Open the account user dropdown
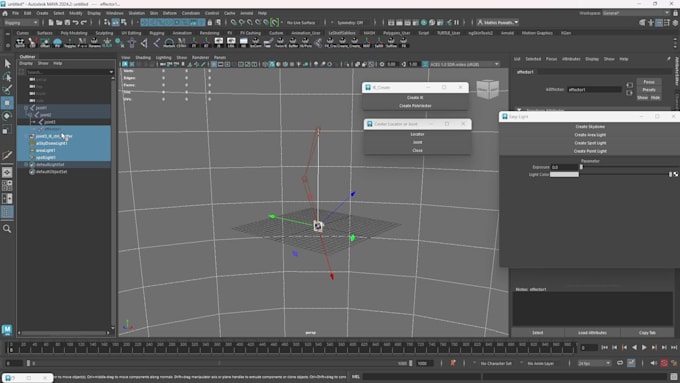Image resolution: width=680 pixels, height=383 pixels. (x=498, y=23)
